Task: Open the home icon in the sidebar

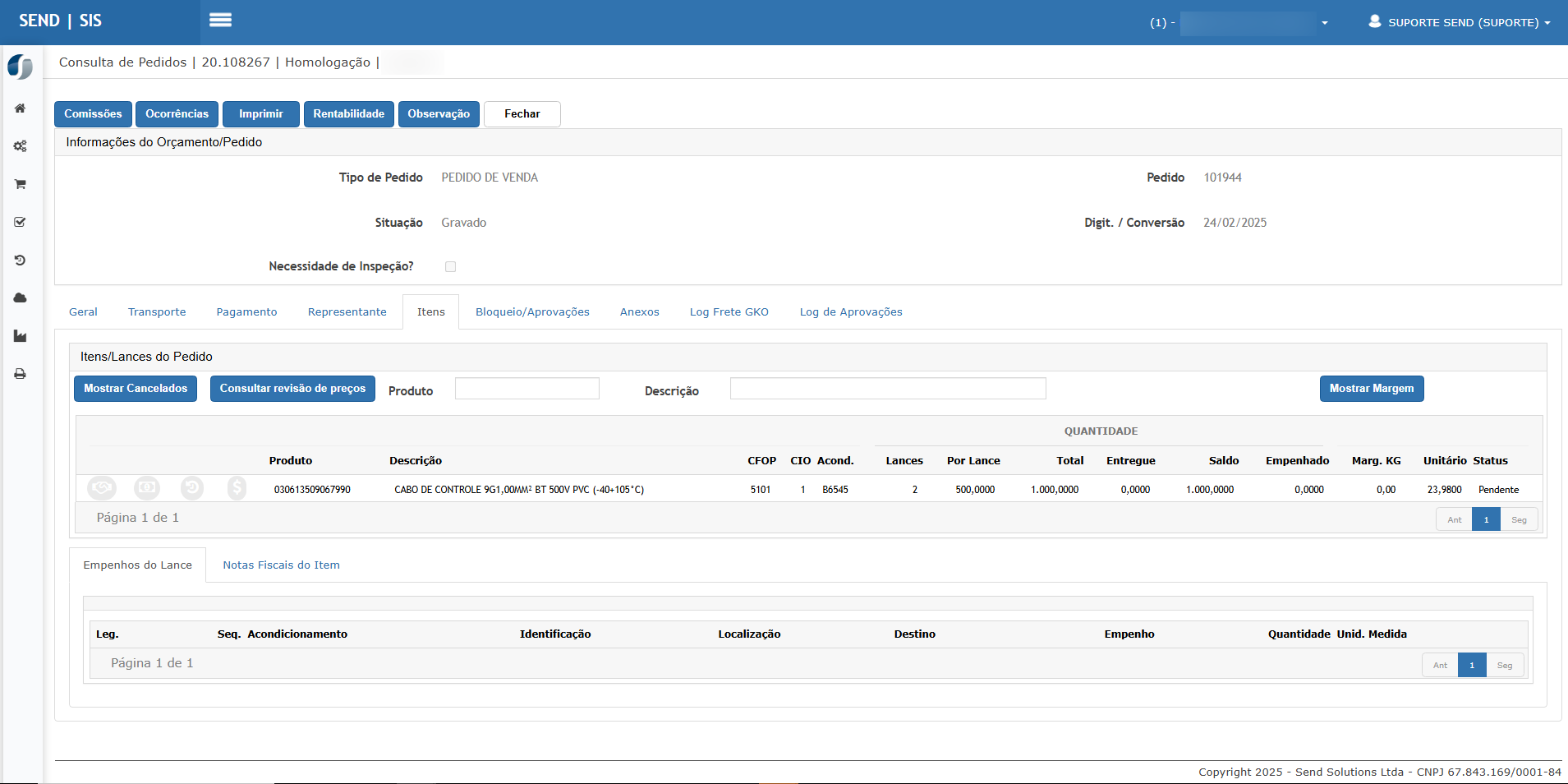Action: 21,108
